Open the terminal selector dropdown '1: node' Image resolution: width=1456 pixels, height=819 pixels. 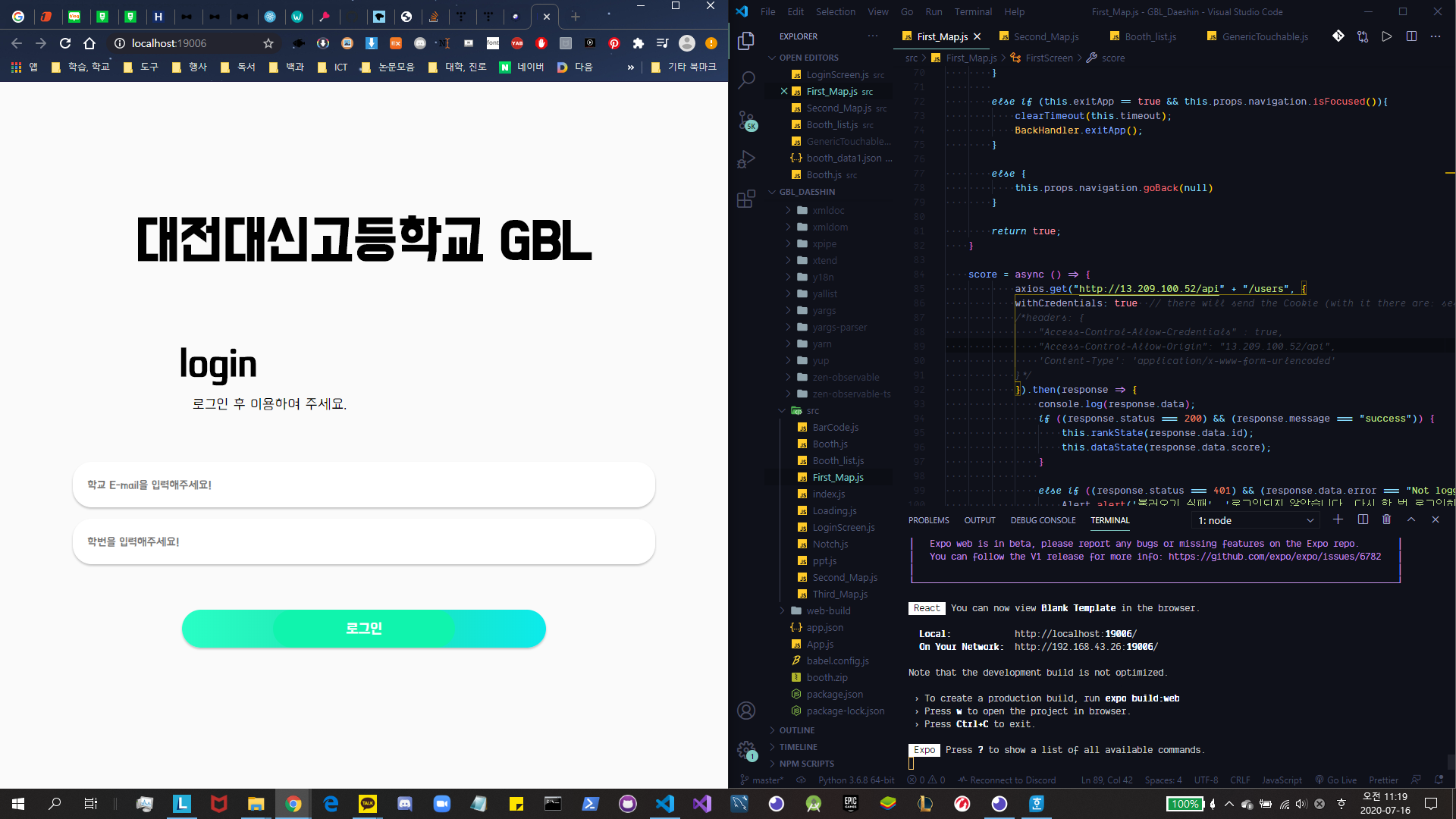click(1255, 520)
